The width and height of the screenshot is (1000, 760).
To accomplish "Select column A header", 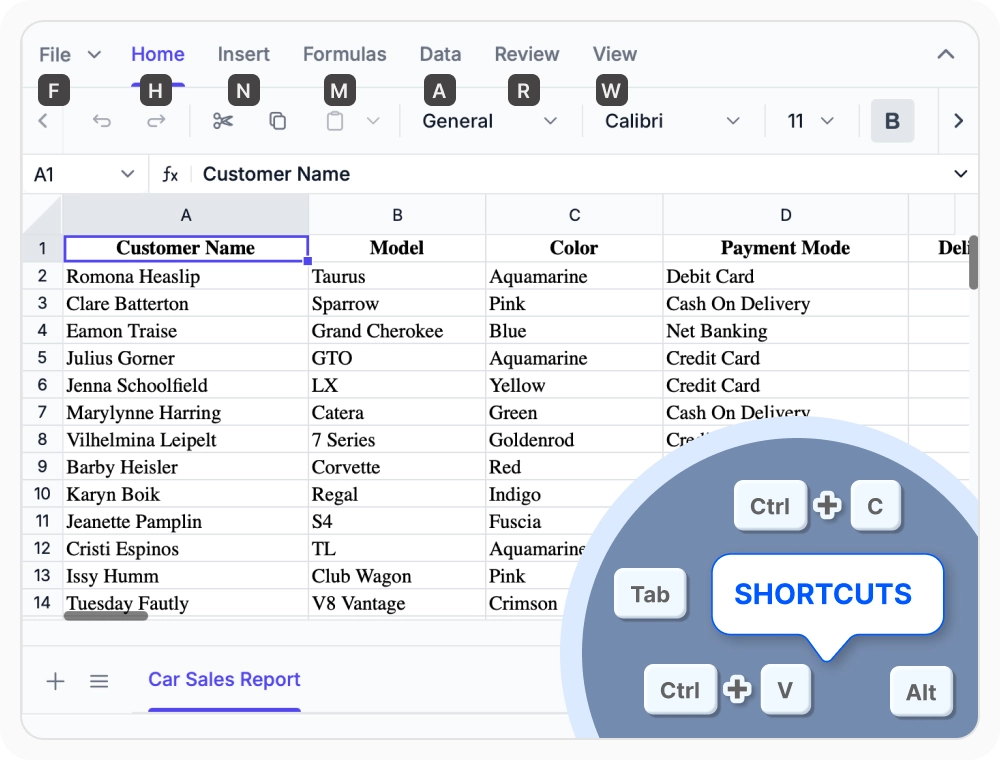I will (186, 216).
